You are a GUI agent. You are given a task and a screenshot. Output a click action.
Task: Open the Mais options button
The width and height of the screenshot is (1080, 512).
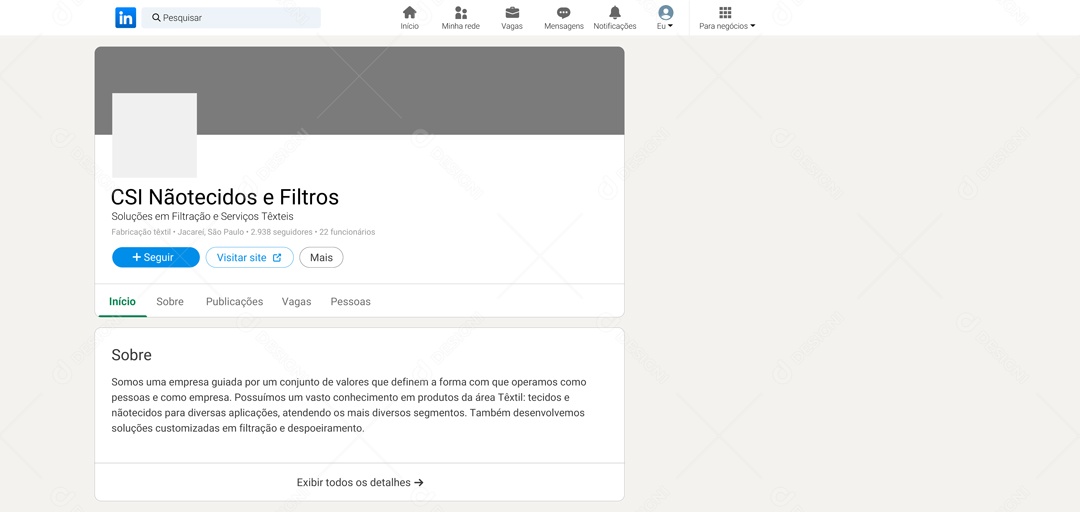[321, 257]
